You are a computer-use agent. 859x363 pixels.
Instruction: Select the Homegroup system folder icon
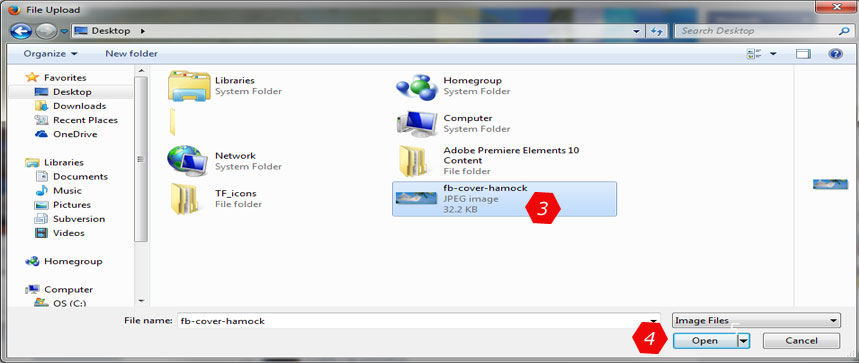(416, 86)
